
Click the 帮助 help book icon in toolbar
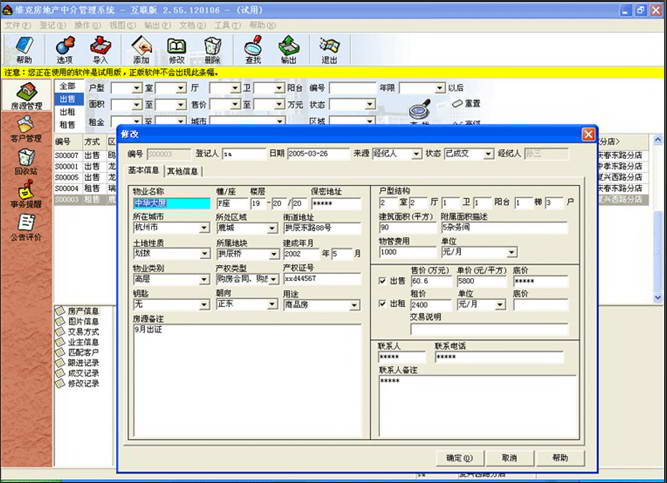pyautogui.click(x=24, y=49)
